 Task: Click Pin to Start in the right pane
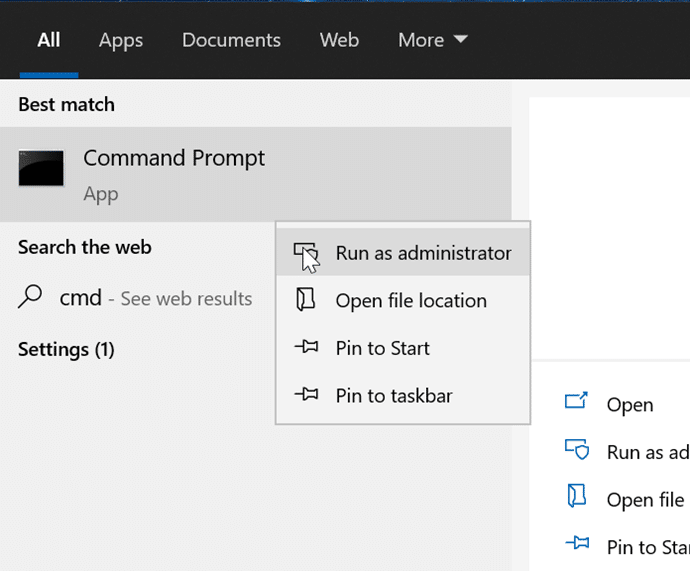pyautogui.click(x=648, y=547)
